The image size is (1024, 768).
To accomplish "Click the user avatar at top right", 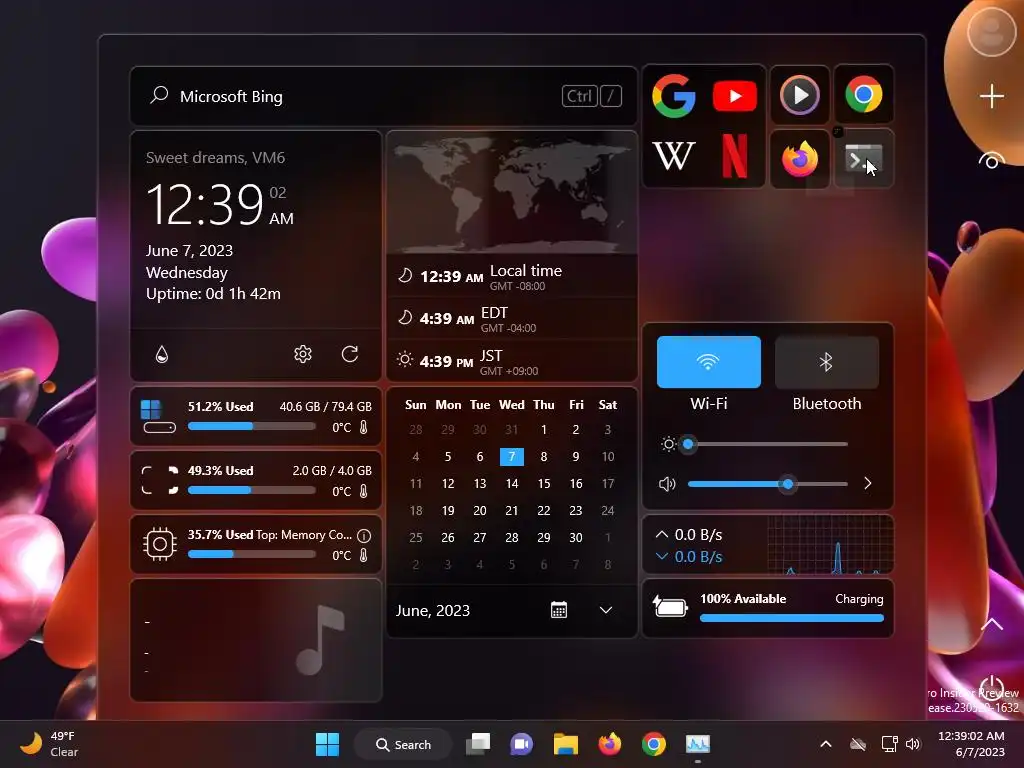I will point(991,31).
